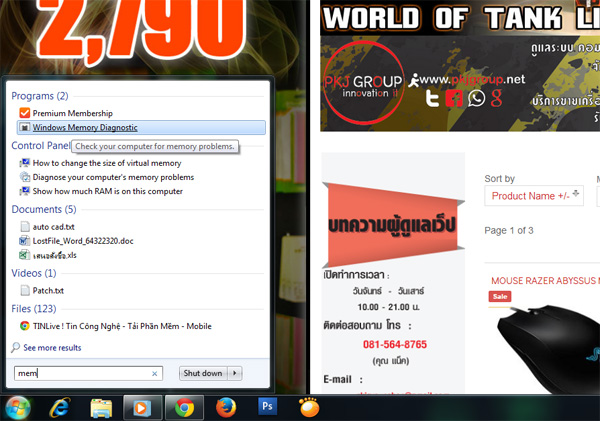
Task: Click the Patch.txt file icon
Action: [25, 290]
